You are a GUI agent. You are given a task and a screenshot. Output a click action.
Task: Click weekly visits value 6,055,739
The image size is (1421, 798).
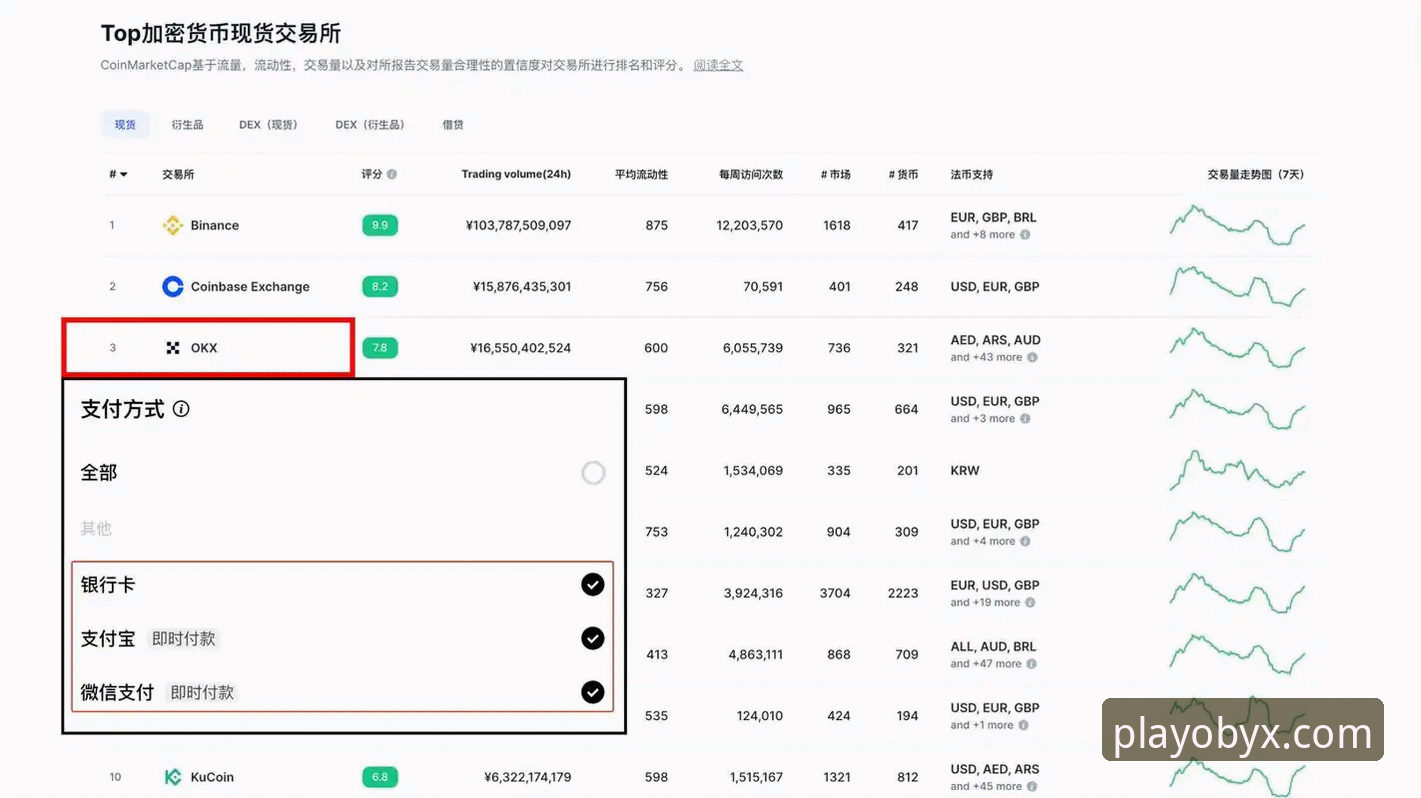pos(753,348)
